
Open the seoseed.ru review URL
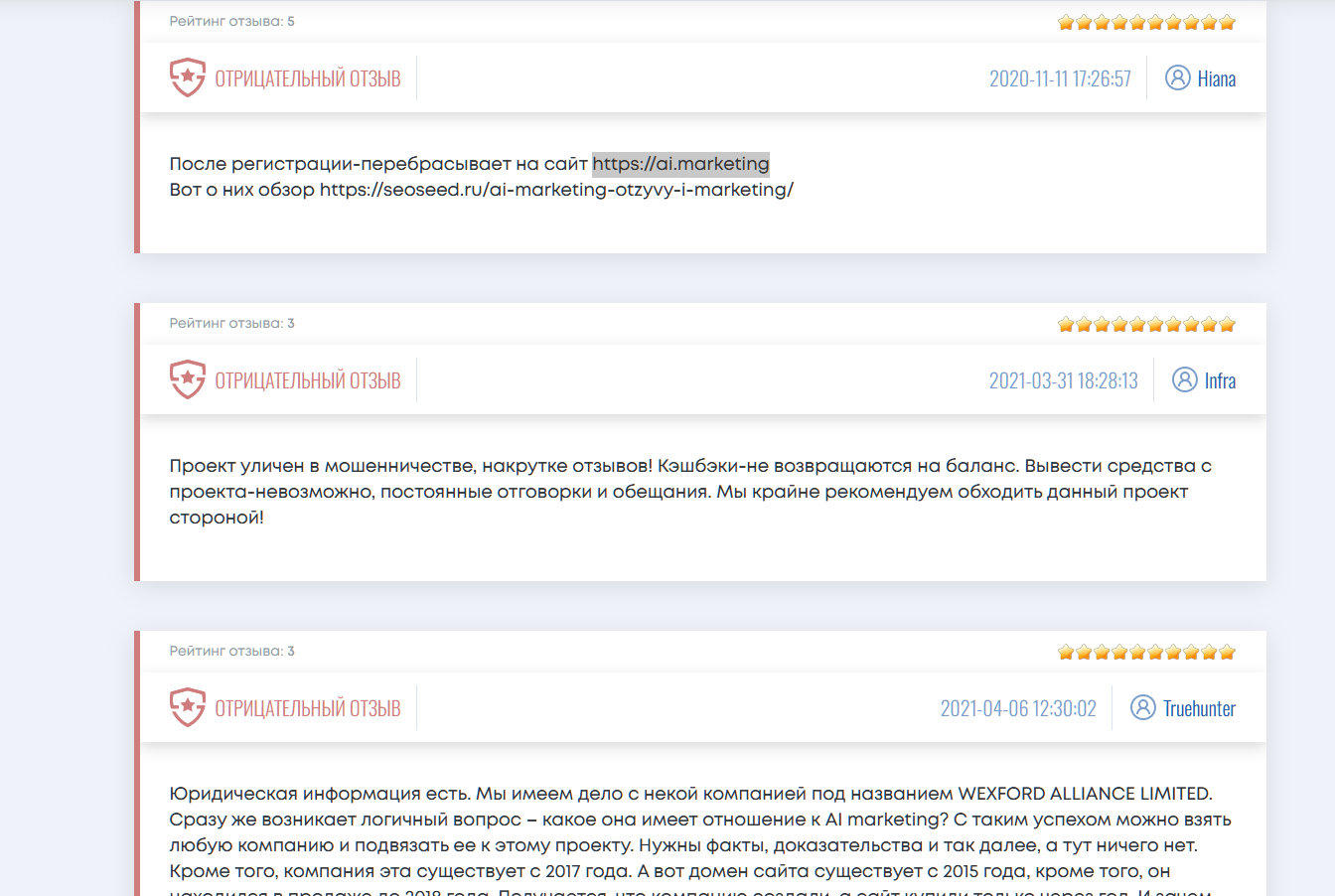point(556,190)
